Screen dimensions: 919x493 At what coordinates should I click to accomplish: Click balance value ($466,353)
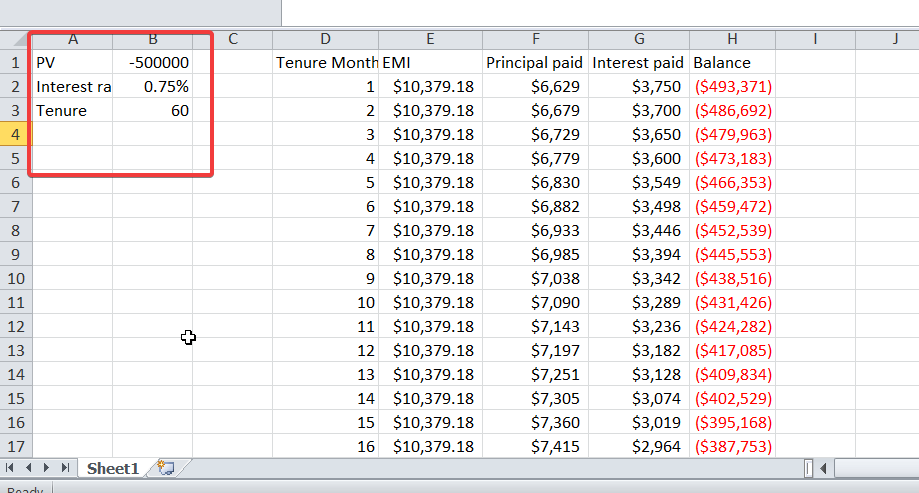click(x=732, y=182)
